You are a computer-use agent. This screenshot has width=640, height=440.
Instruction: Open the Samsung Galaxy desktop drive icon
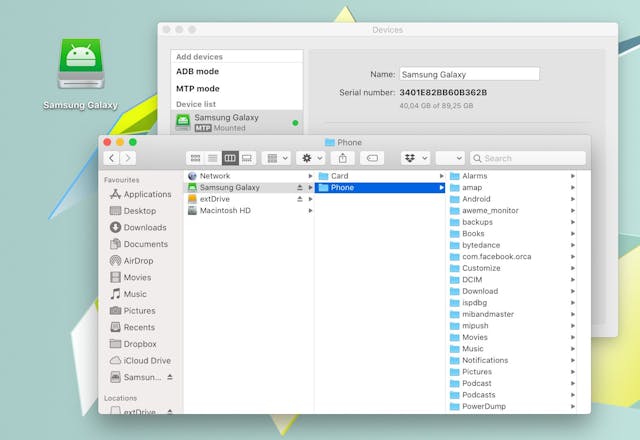point(81,64)
